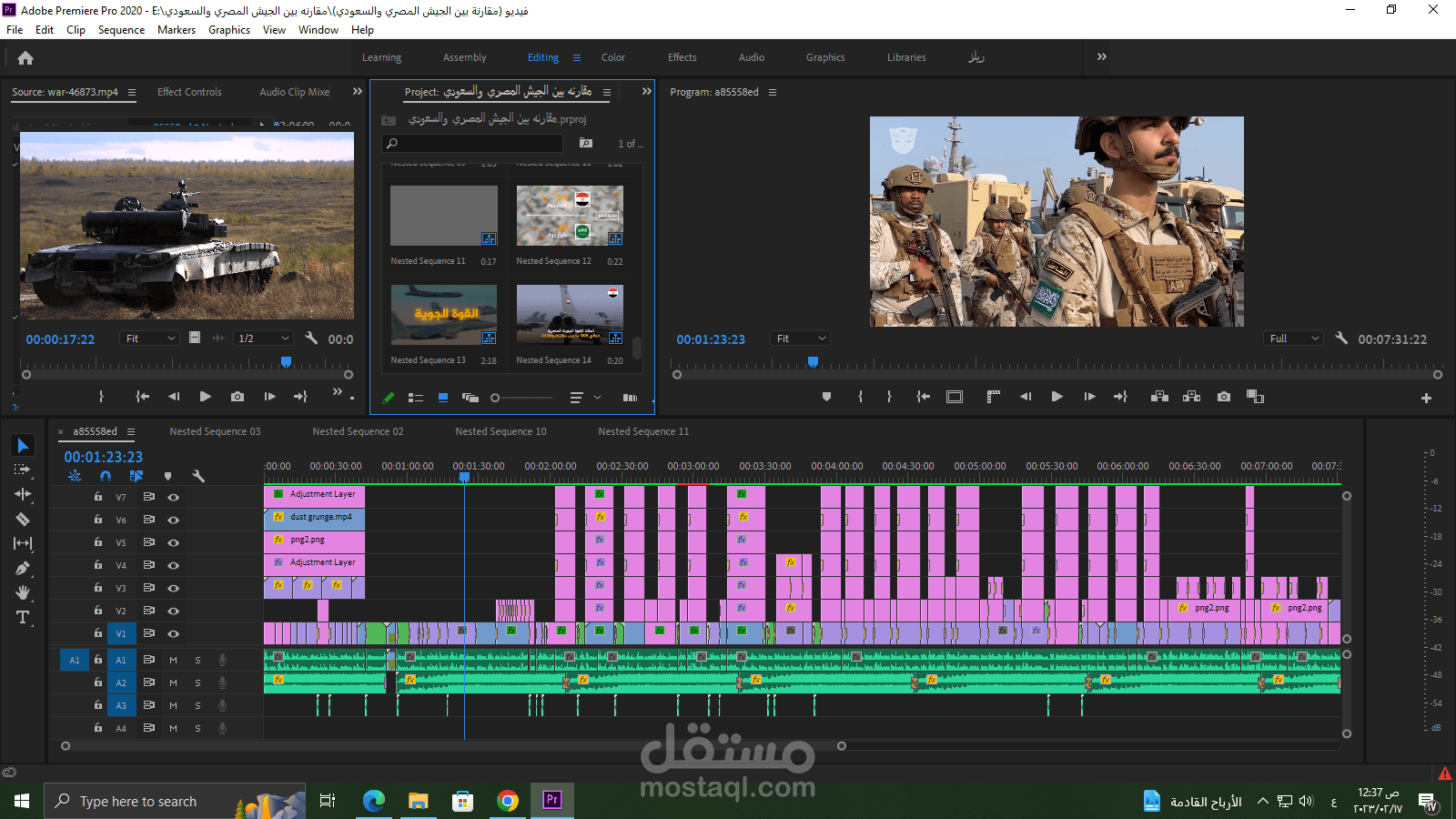Screen dimensions: 1456x819
Task: Select the Nested Sequence 13 thumbnail
Action: pyautogui.click(x=444, y=315)
